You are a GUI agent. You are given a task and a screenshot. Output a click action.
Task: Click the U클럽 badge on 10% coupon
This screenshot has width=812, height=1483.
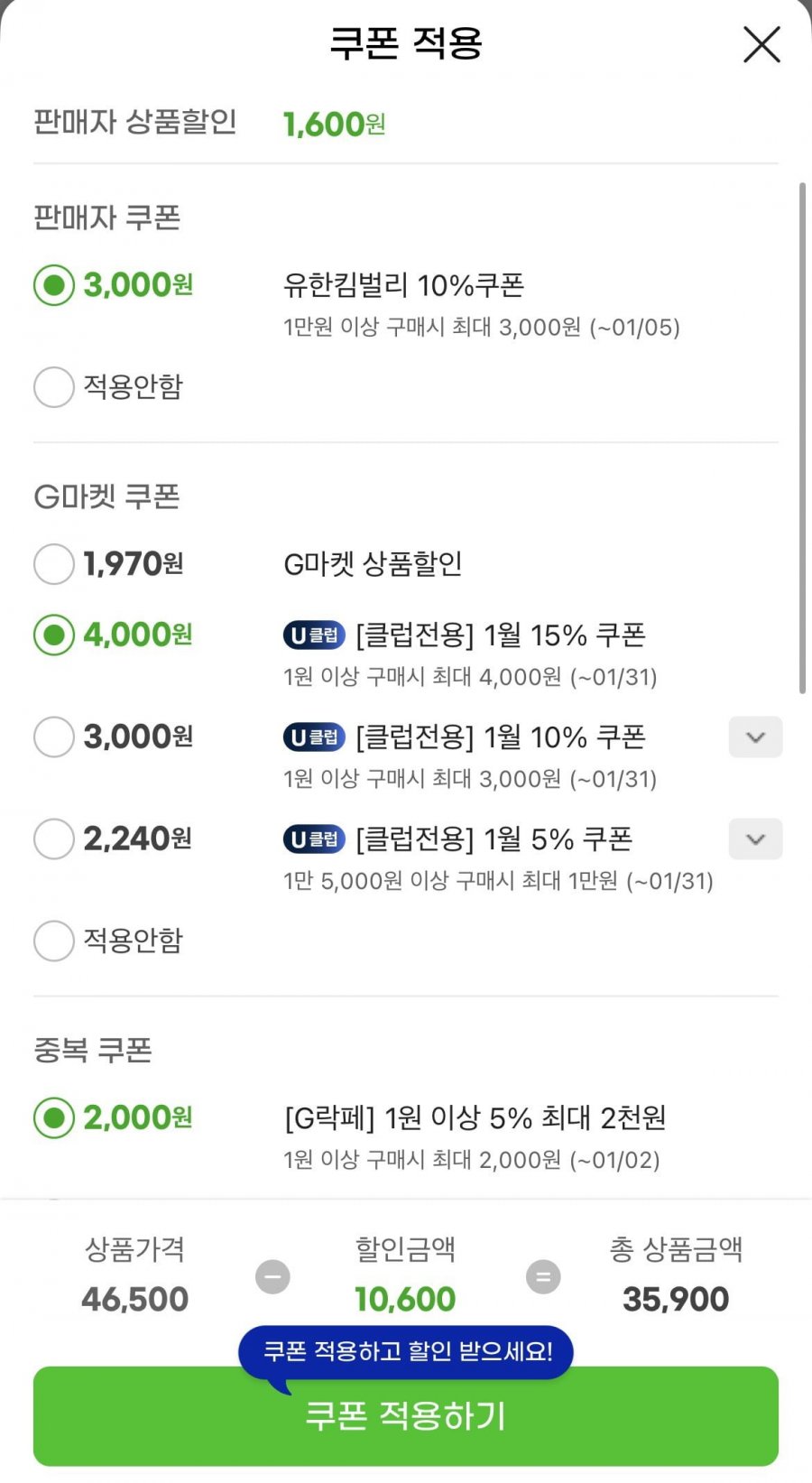(314, 737)
